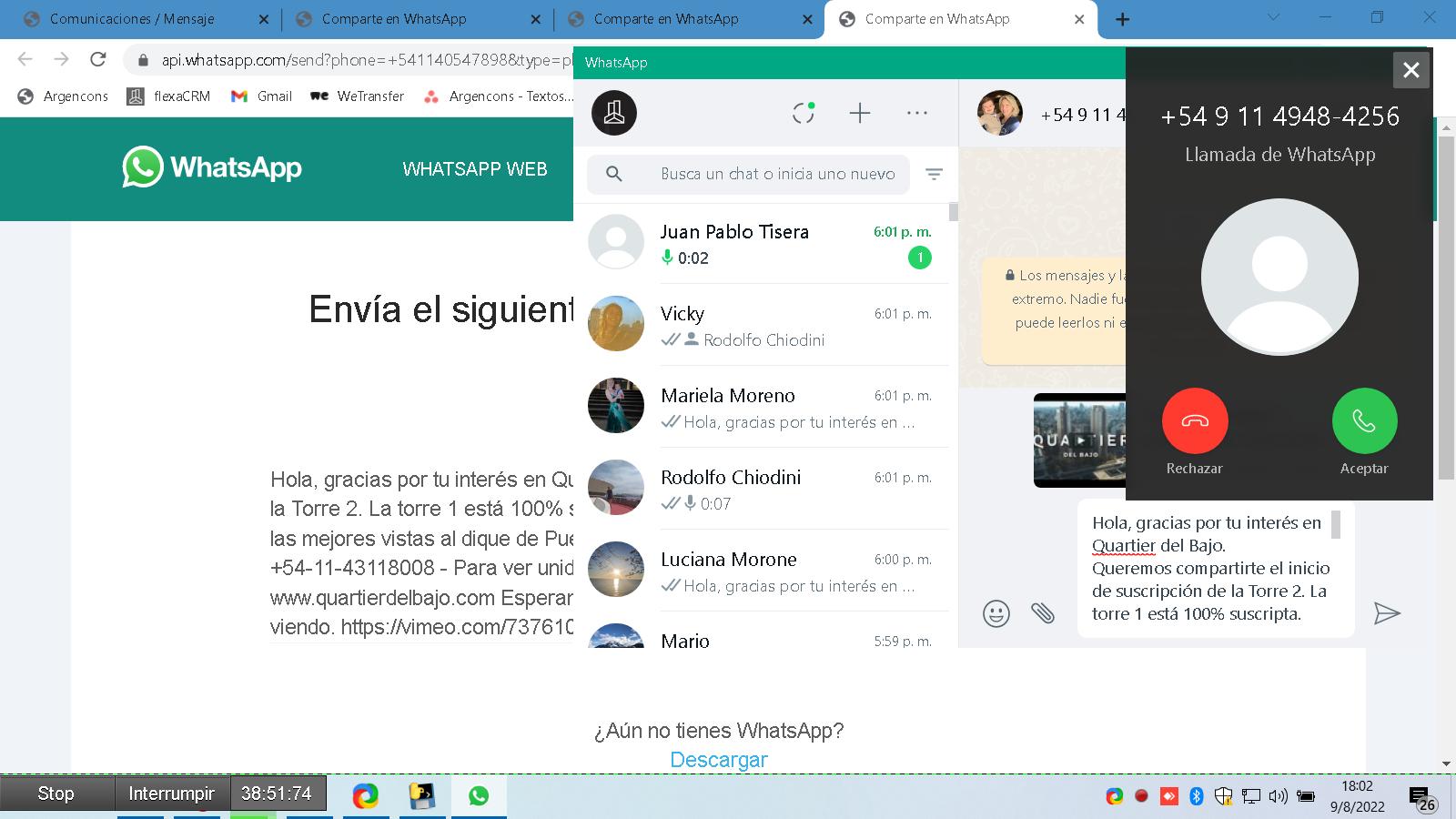Click Luciana Morone's profile picture

(616, 569)
